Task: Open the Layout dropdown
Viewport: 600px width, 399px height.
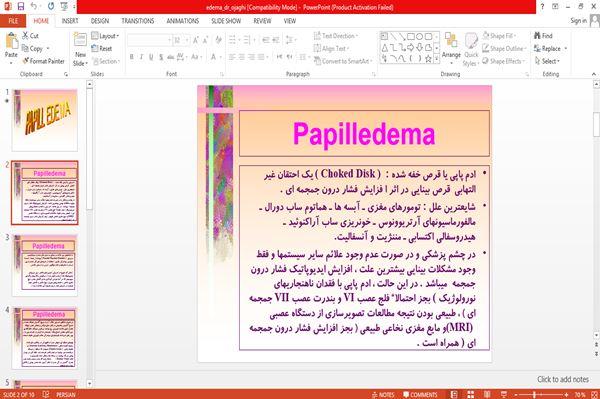Action: (105, 36)
